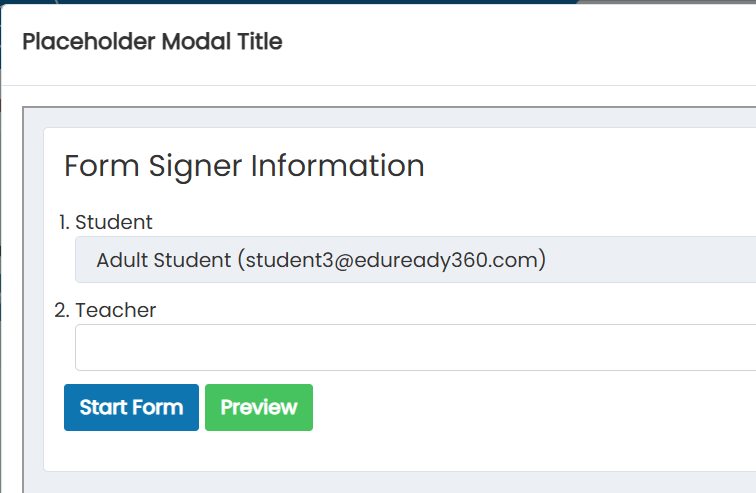The height and width of the screenshot is (493, 756).
Task: Click the Teacher field label
Action: point(116,310)
